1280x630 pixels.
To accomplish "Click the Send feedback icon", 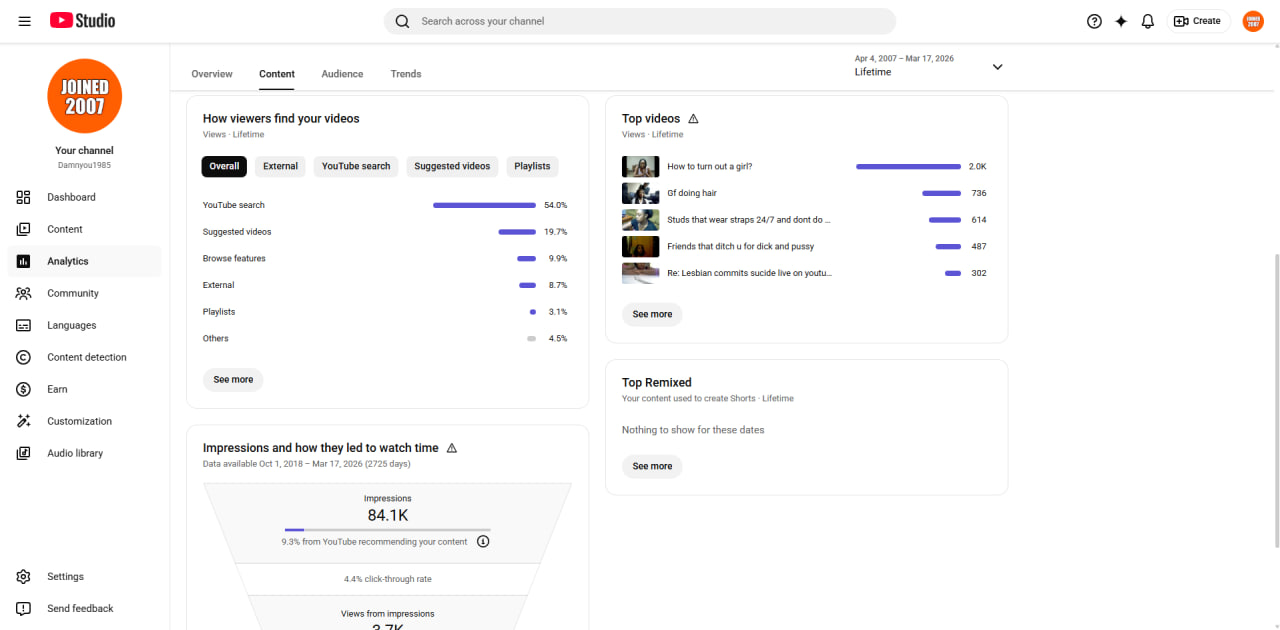I will pyautogui.click(x=24, y=608).
